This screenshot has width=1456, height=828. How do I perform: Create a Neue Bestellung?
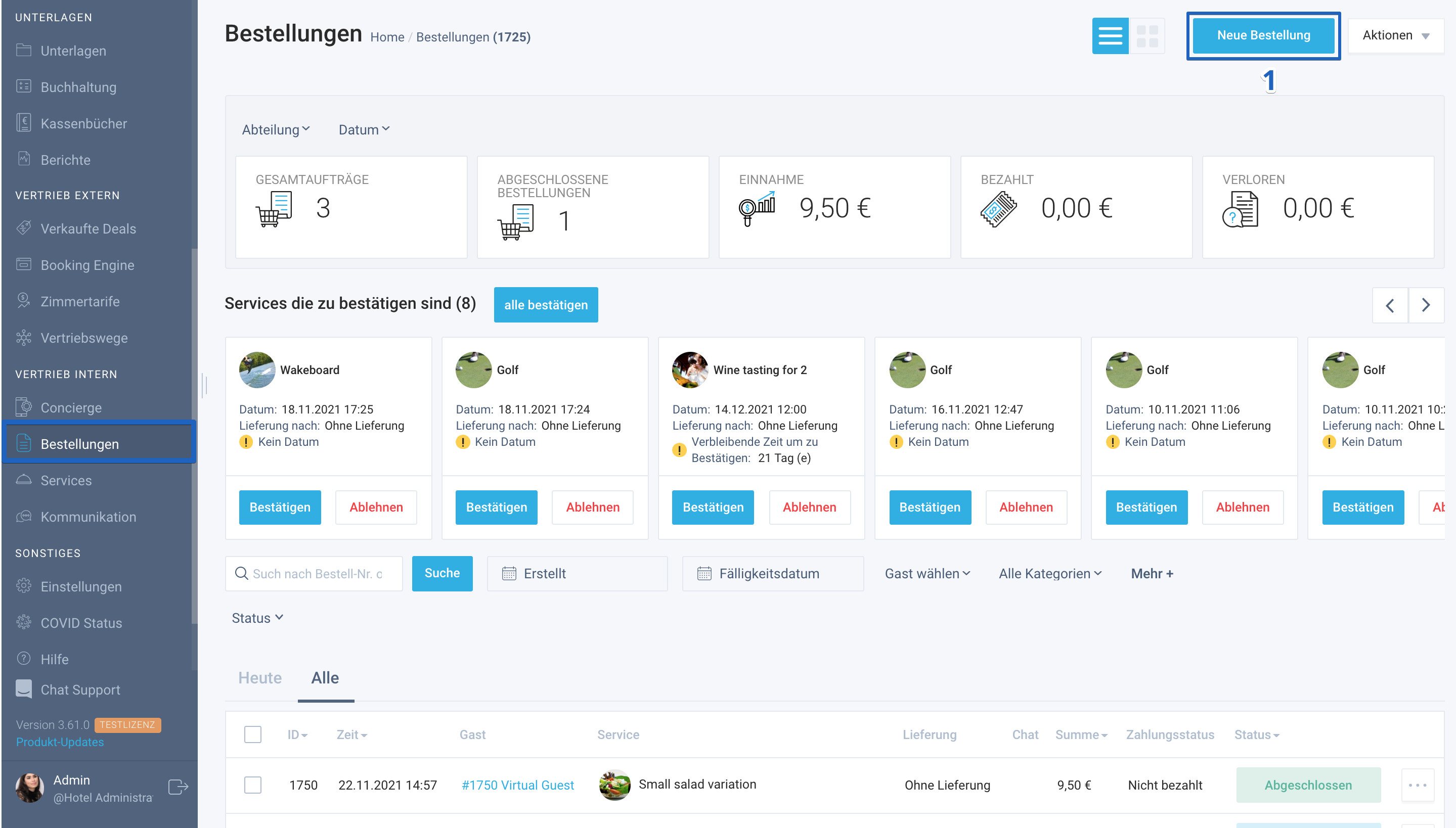point(1263,35)
